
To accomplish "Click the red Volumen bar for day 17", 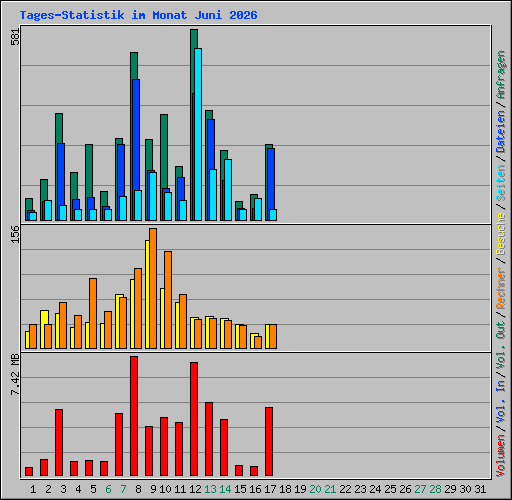I will pyautogui.click(x=269, y=441).
